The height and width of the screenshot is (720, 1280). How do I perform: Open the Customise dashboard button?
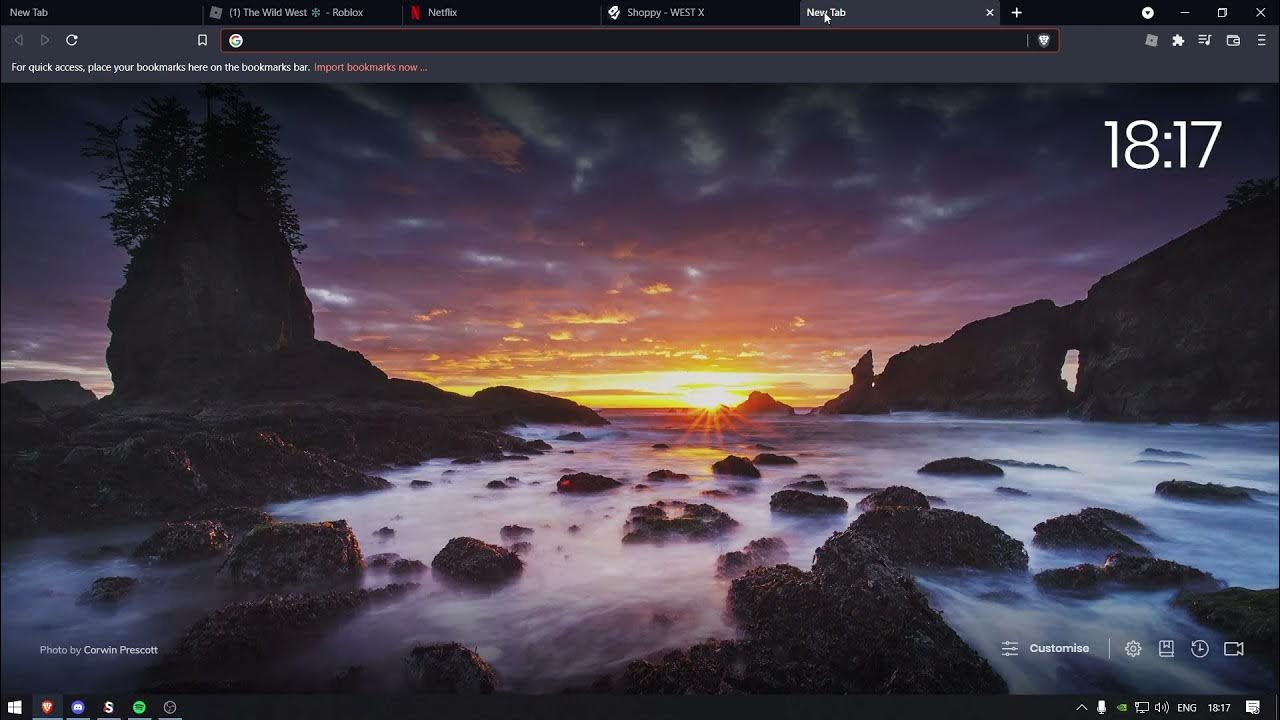click(x=1046, y=649)
